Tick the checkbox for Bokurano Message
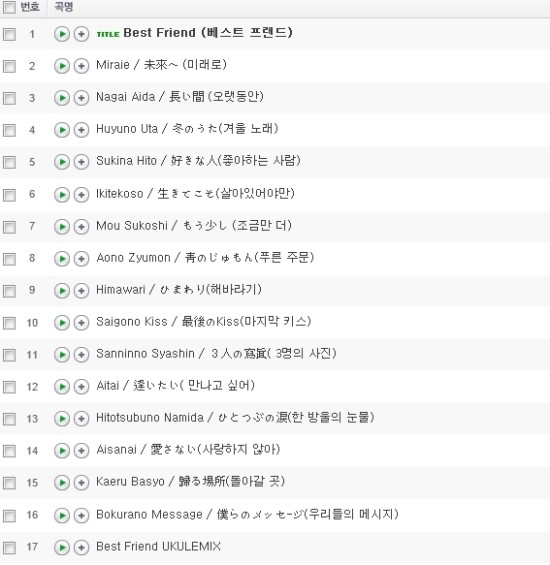 coord(9,516)
